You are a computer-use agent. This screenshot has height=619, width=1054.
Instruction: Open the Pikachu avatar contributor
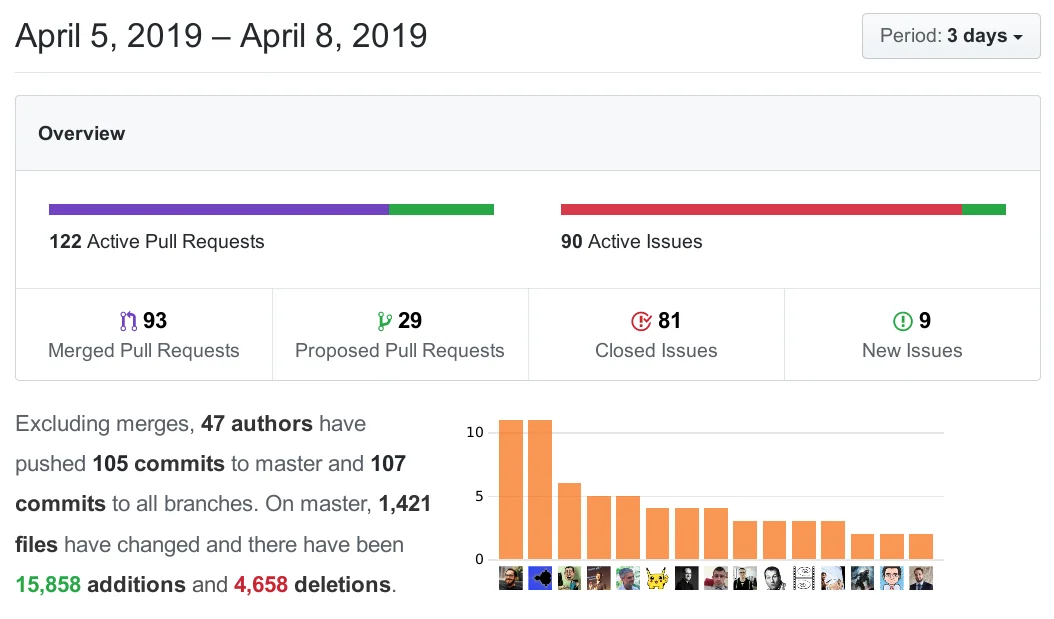pyautogui.click(x=657, y=578)
